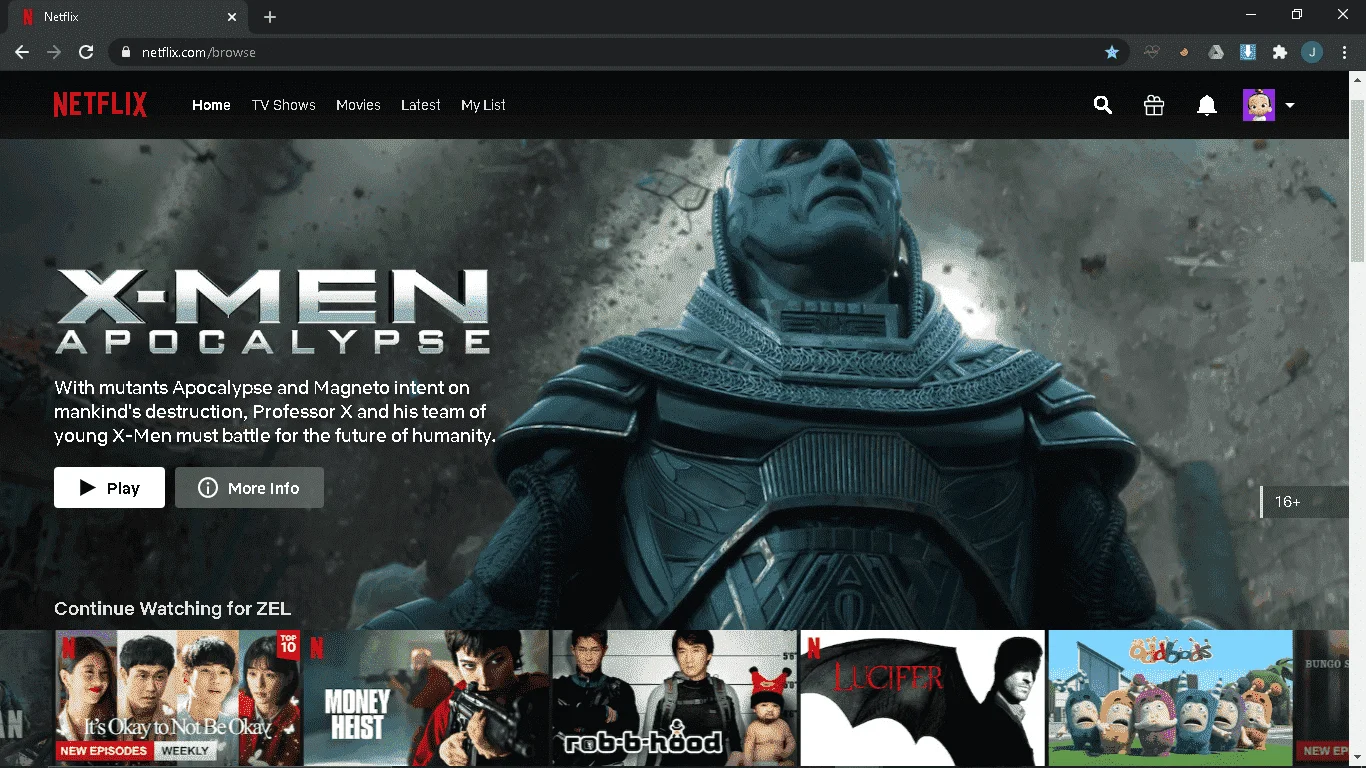Viewport: 1366px width, 768px height.
Task: View site info via padlock icon
Action: click(125, 52)
